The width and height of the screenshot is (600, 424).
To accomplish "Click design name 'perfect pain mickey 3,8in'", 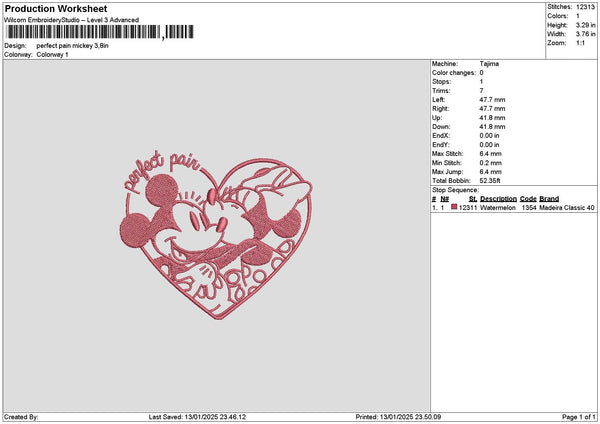I will (72, 46).
